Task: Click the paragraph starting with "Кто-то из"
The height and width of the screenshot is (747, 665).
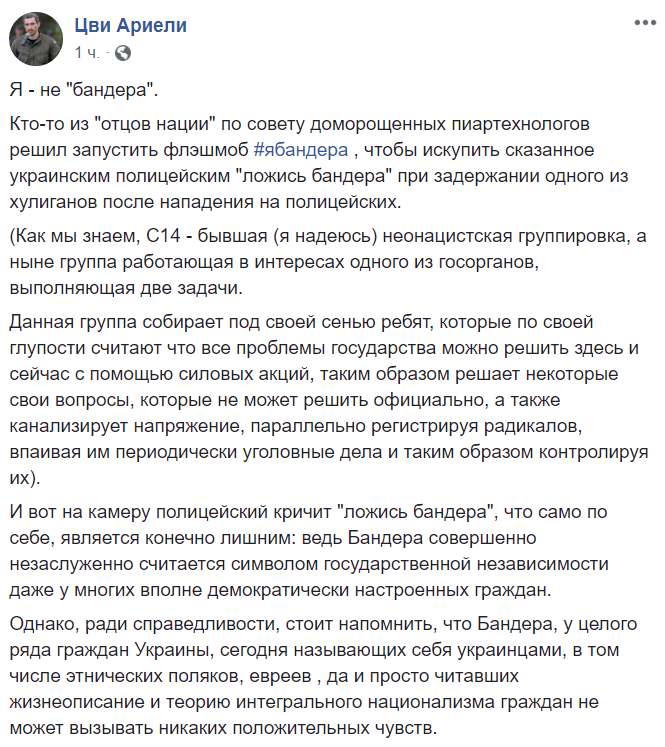Action: (x=330, y=163)
